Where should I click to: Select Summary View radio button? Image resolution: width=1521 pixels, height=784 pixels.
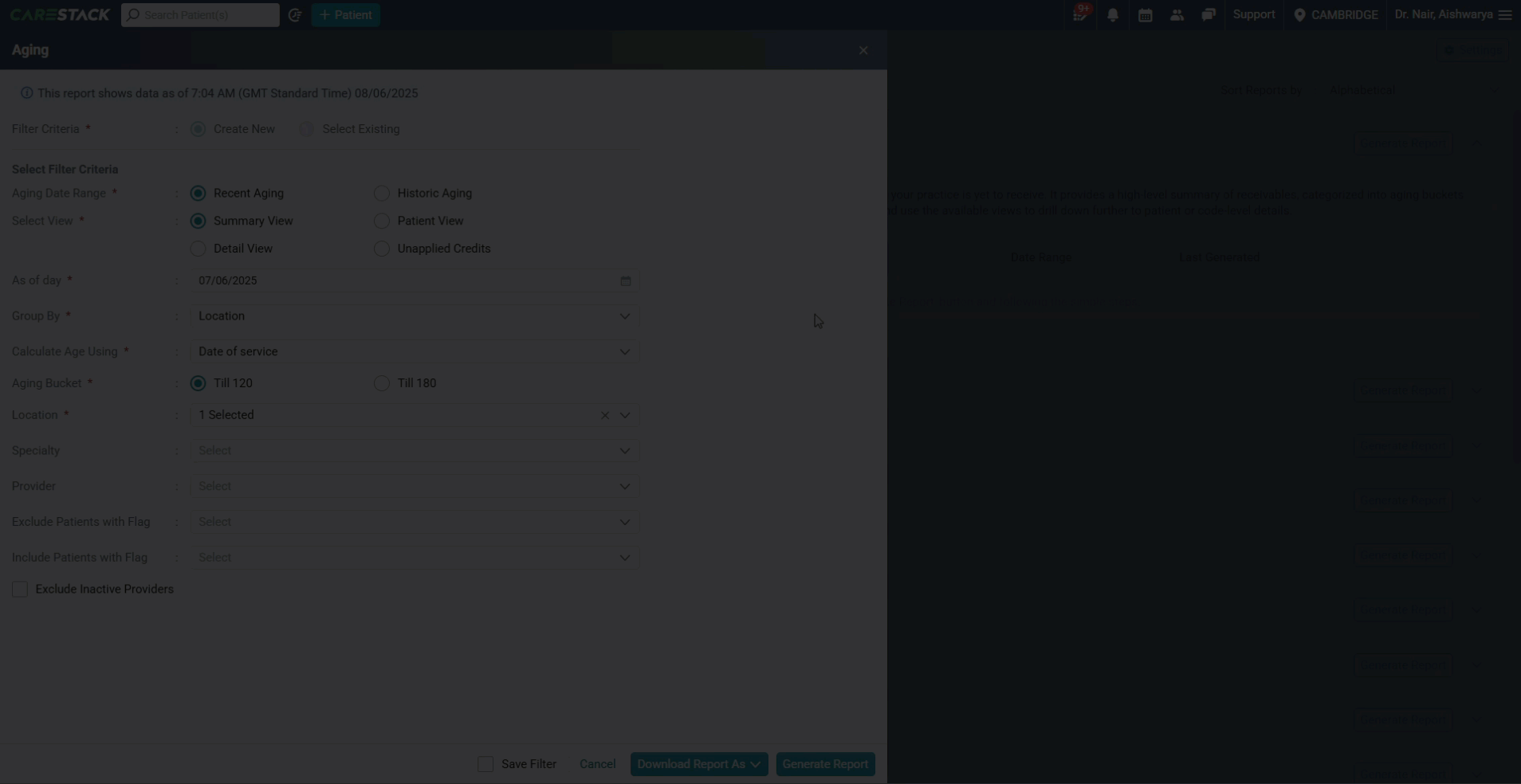198,221
